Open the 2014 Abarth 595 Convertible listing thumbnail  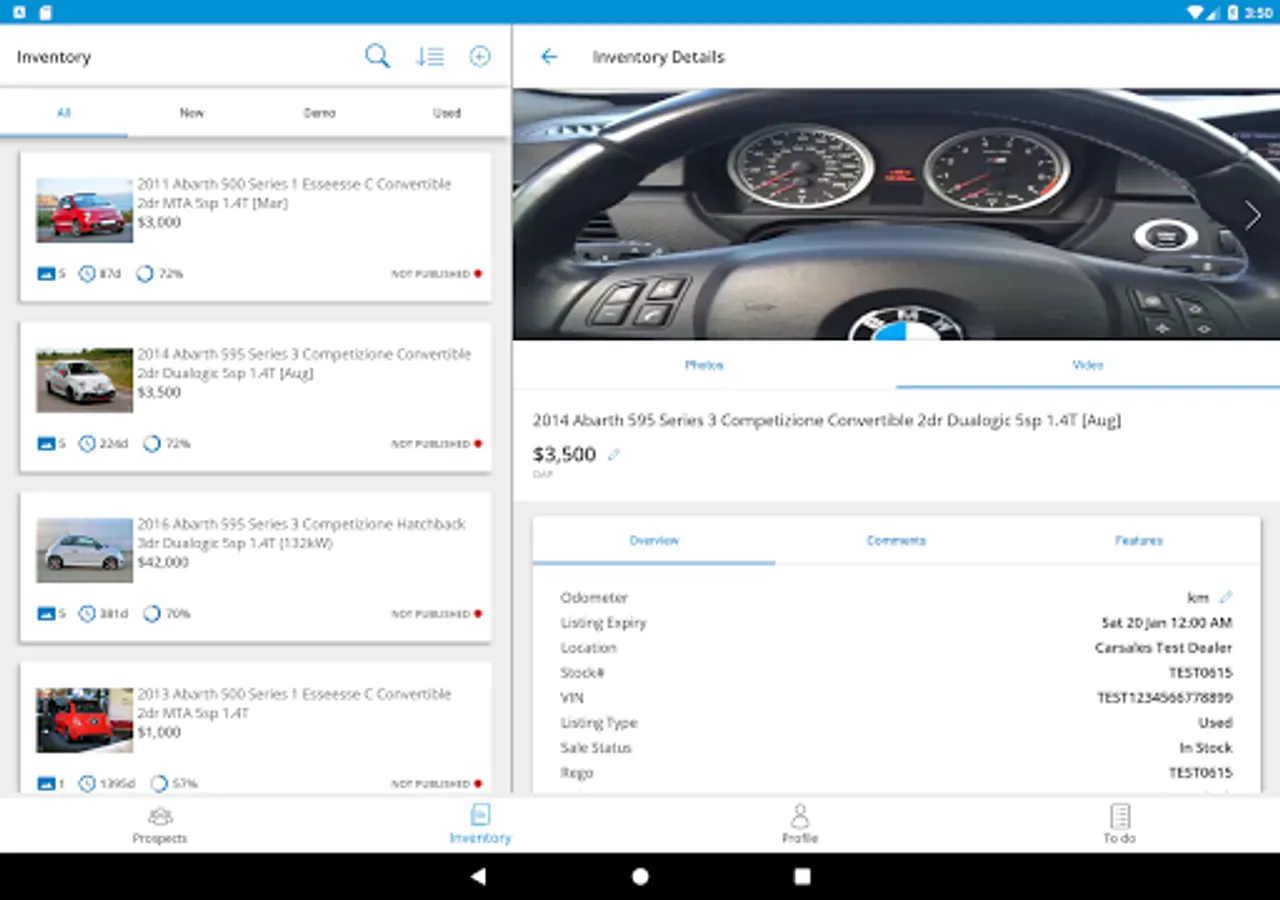coord(85,380)
